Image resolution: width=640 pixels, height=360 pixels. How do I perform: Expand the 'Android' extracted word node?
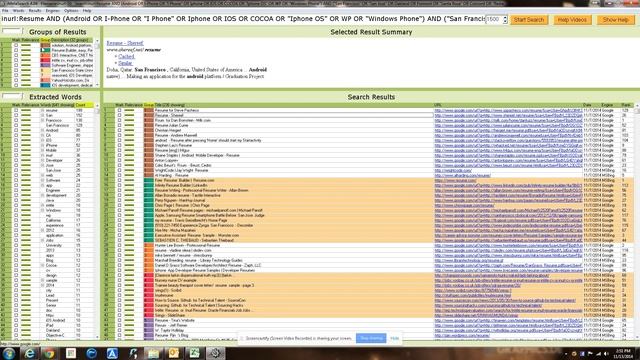42,130
